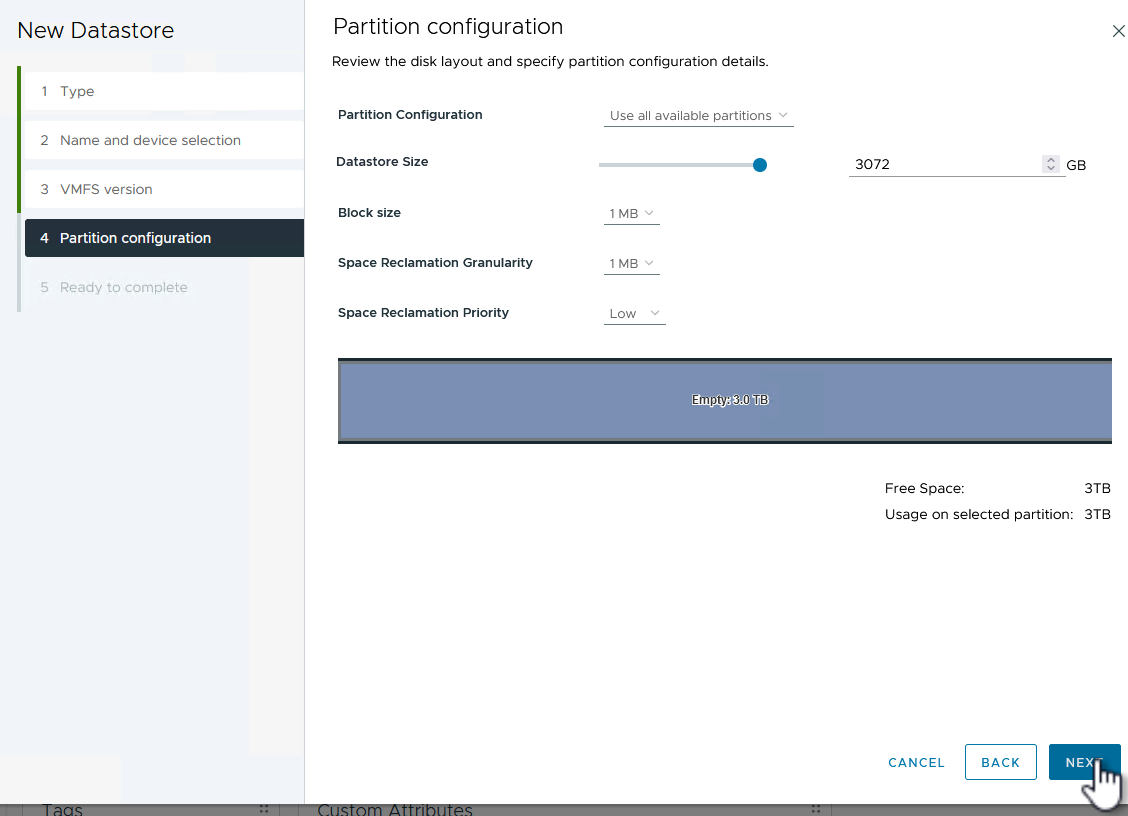Focus the Datastore Size GB input field
The width and height of the screenshot is (1128, 816).
click(x=944, y=165)
